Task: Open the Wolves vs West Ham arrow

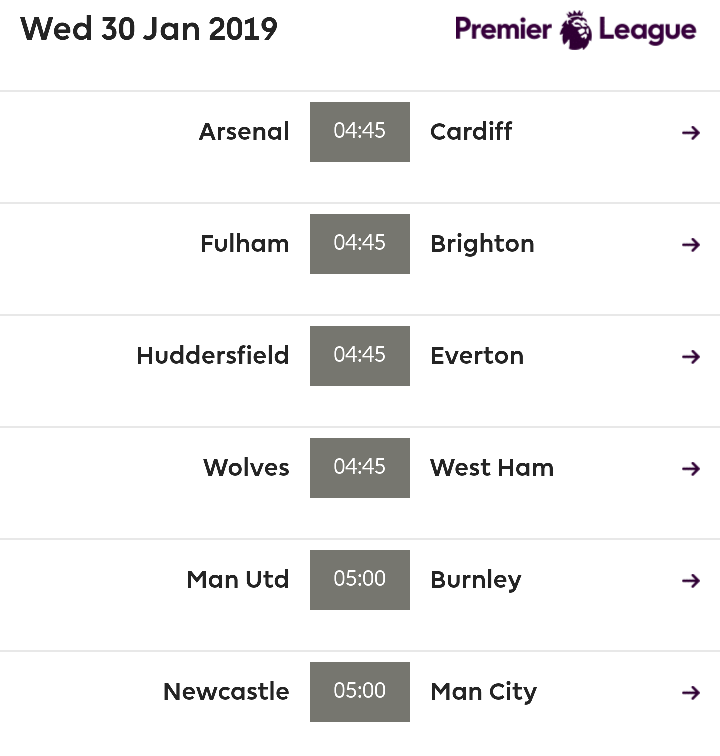Action: coord(691,469)
